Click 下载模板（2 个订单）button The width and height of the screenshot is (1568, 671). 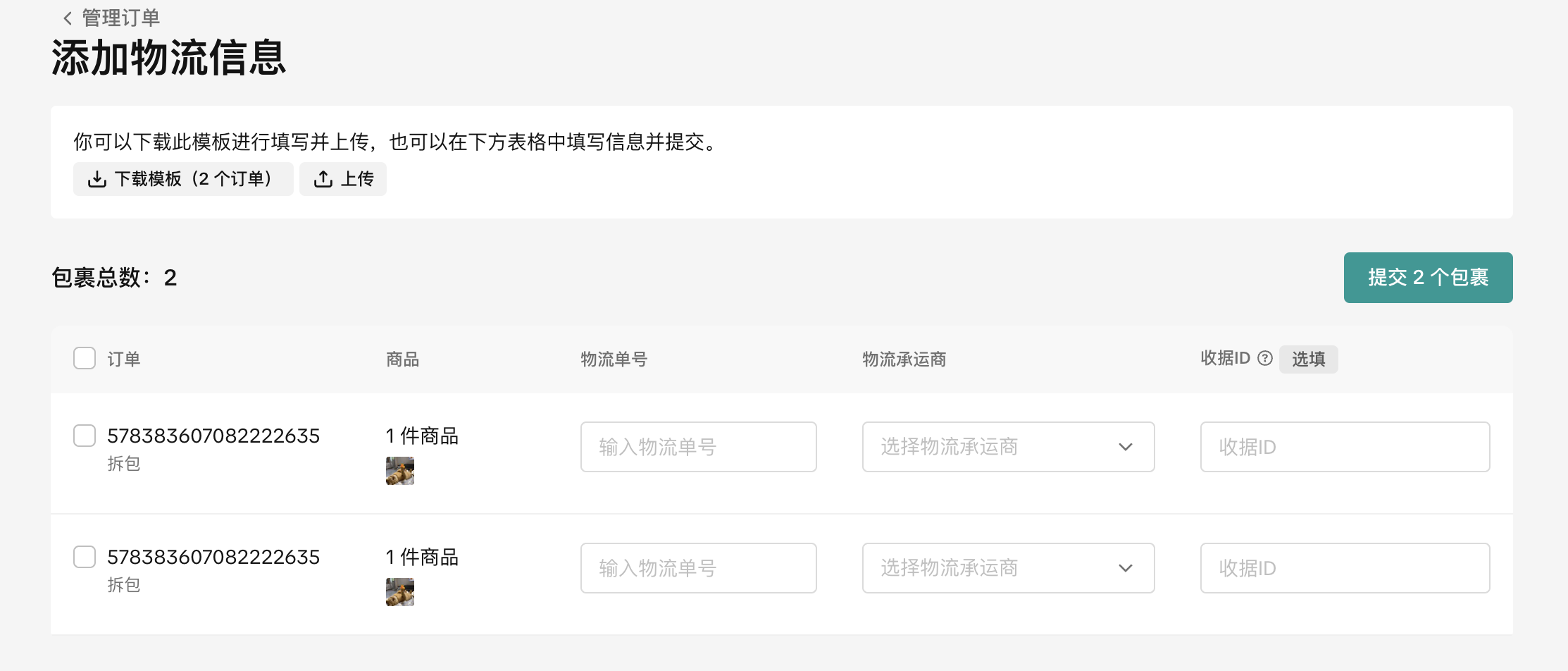pos(192,179)
